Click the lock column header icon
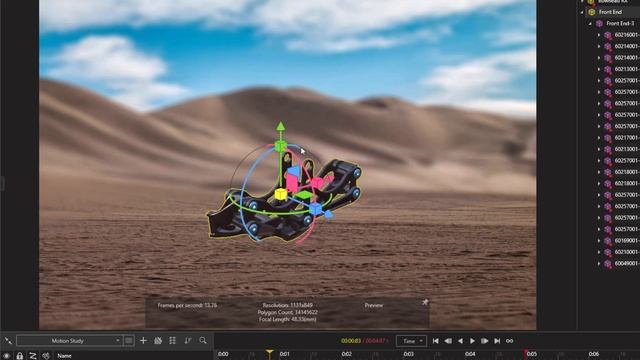The image size is (640, 360). pos(20,356)
